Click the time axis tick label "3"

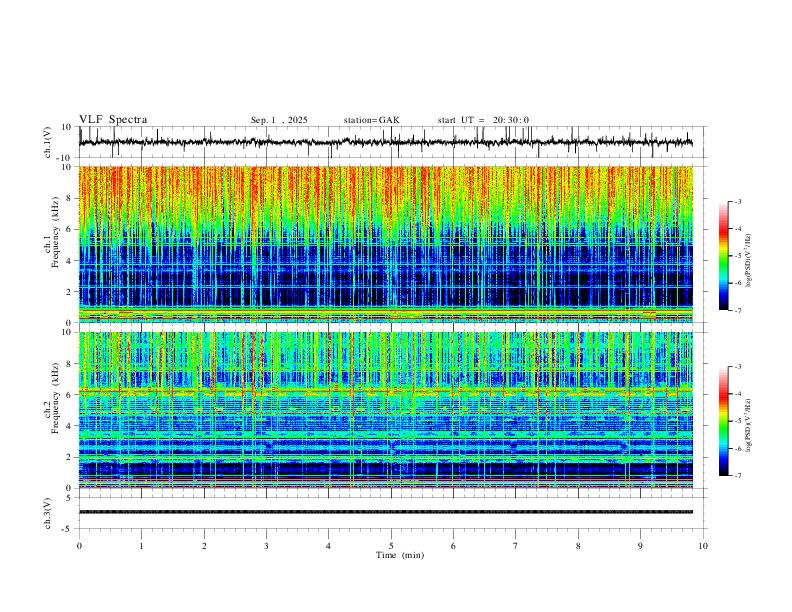click(x=266, y=546)
